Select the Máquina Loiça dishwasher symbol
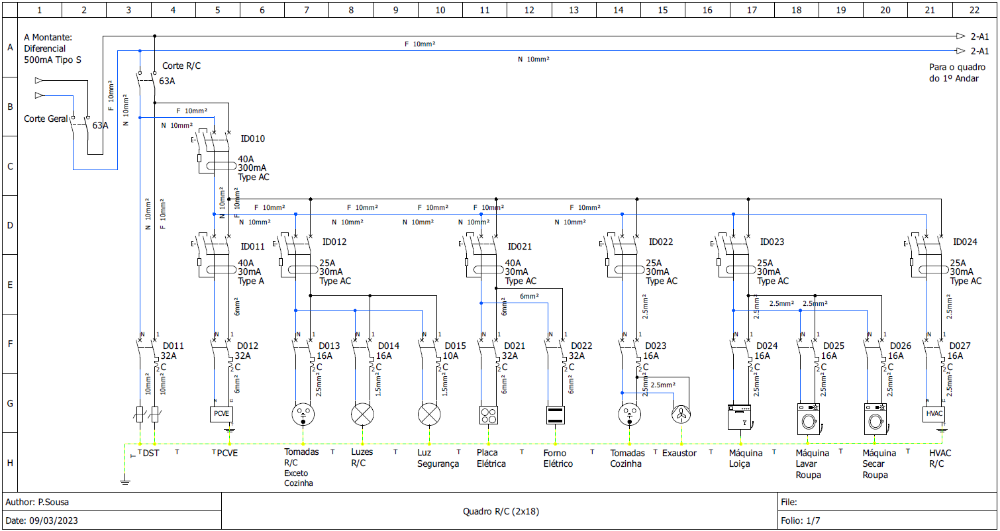The width and height of the screenshot is (1000, 531). click(x=739, y=415)
